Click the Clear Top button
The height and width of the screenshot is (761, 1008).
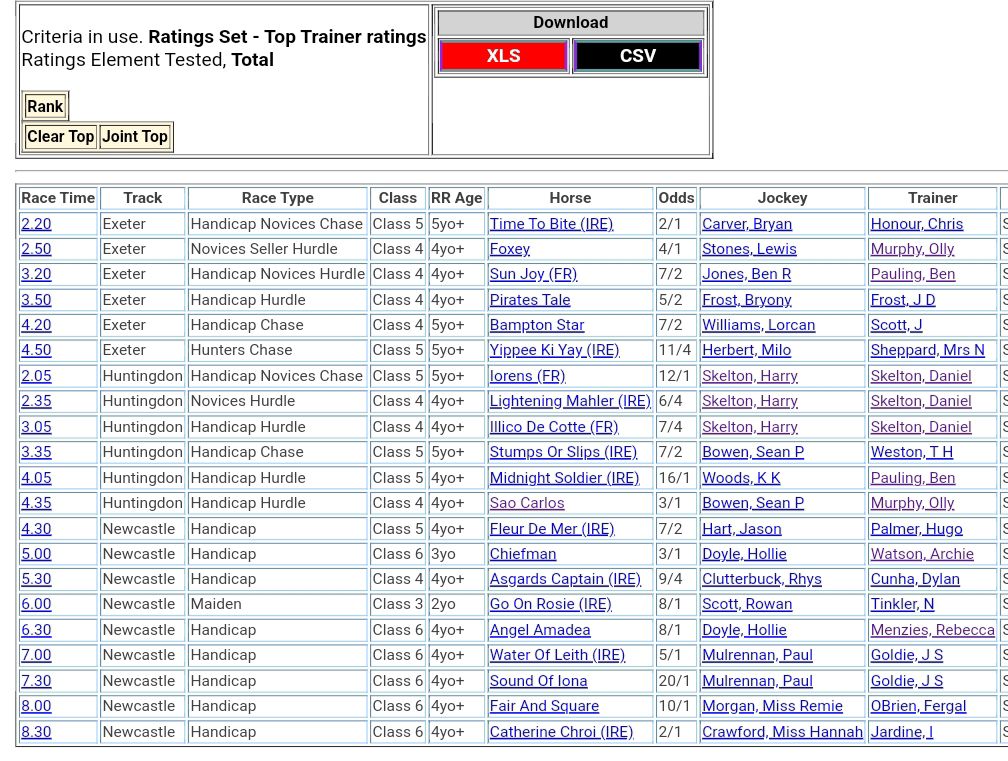(60, 137)
